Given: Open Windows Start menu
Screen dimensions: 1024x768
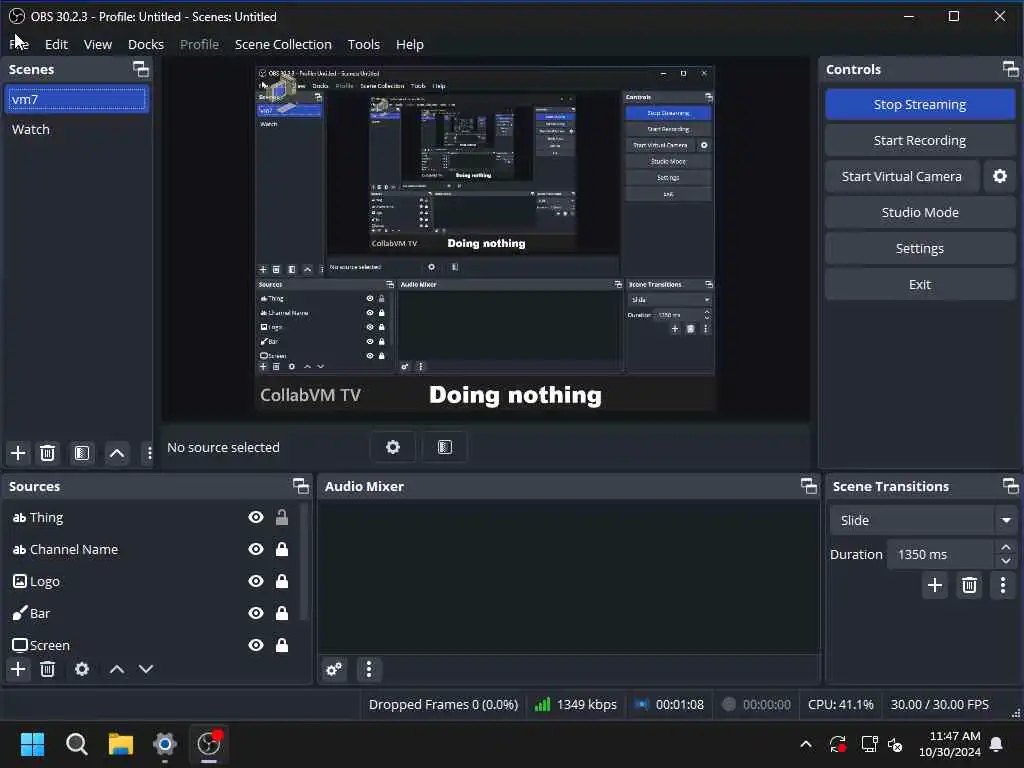Looking at the screenshot, I should pyautogui.click(x=33, y=744).
